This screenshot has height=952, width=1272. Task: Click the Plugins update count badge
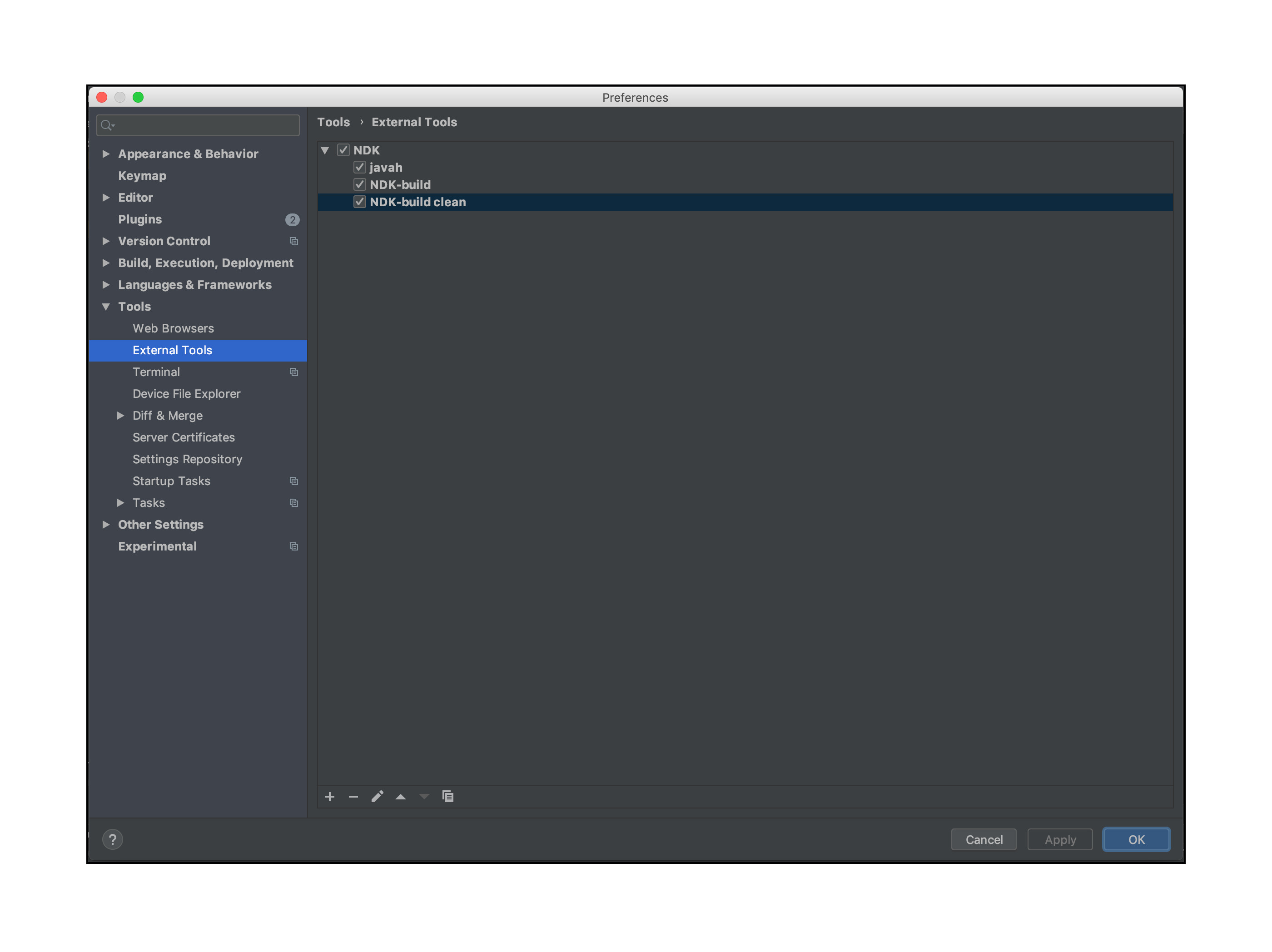tap(292, 219)
